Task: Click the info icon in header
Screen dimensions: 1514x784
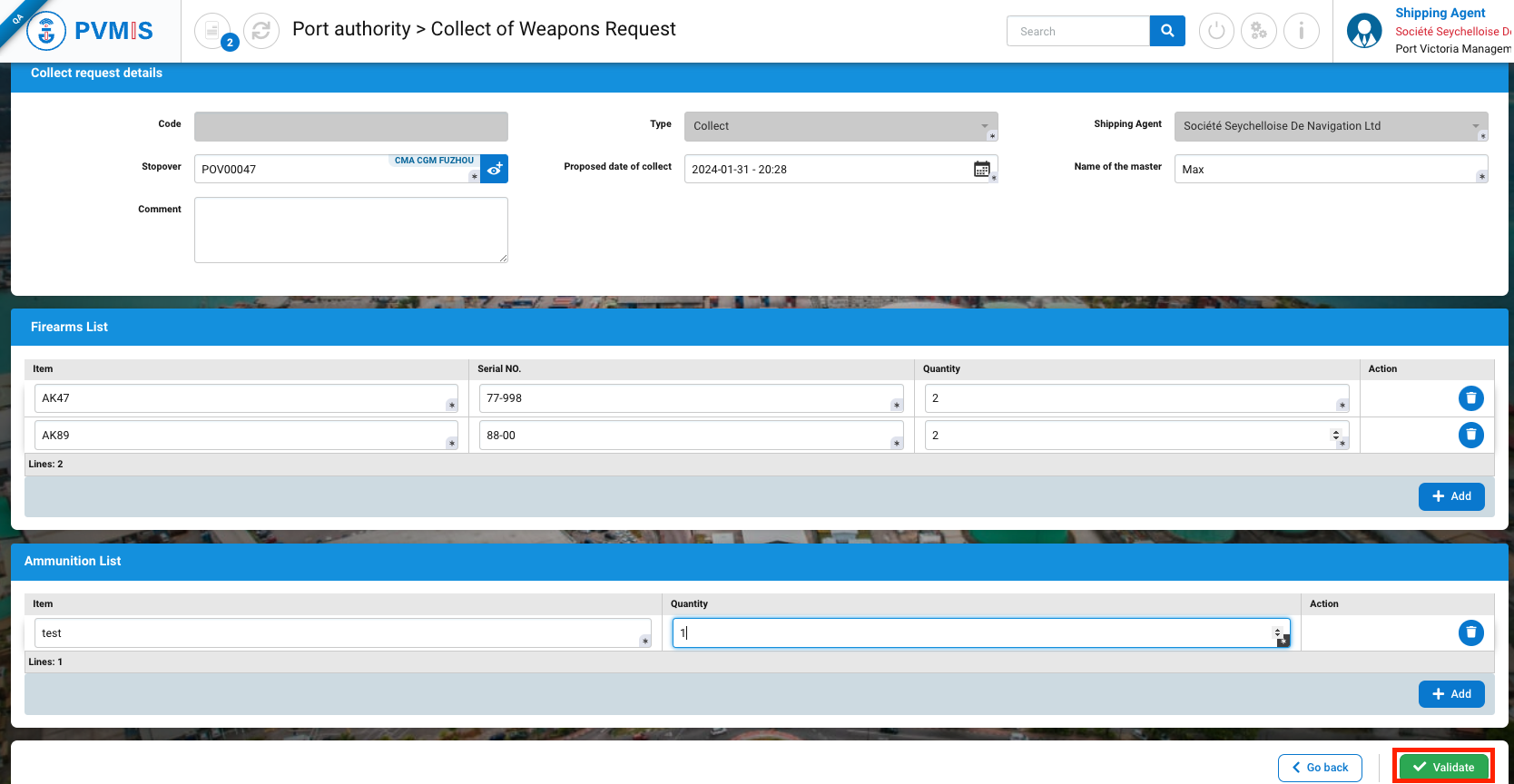Action: click(x=1301, y=31)
